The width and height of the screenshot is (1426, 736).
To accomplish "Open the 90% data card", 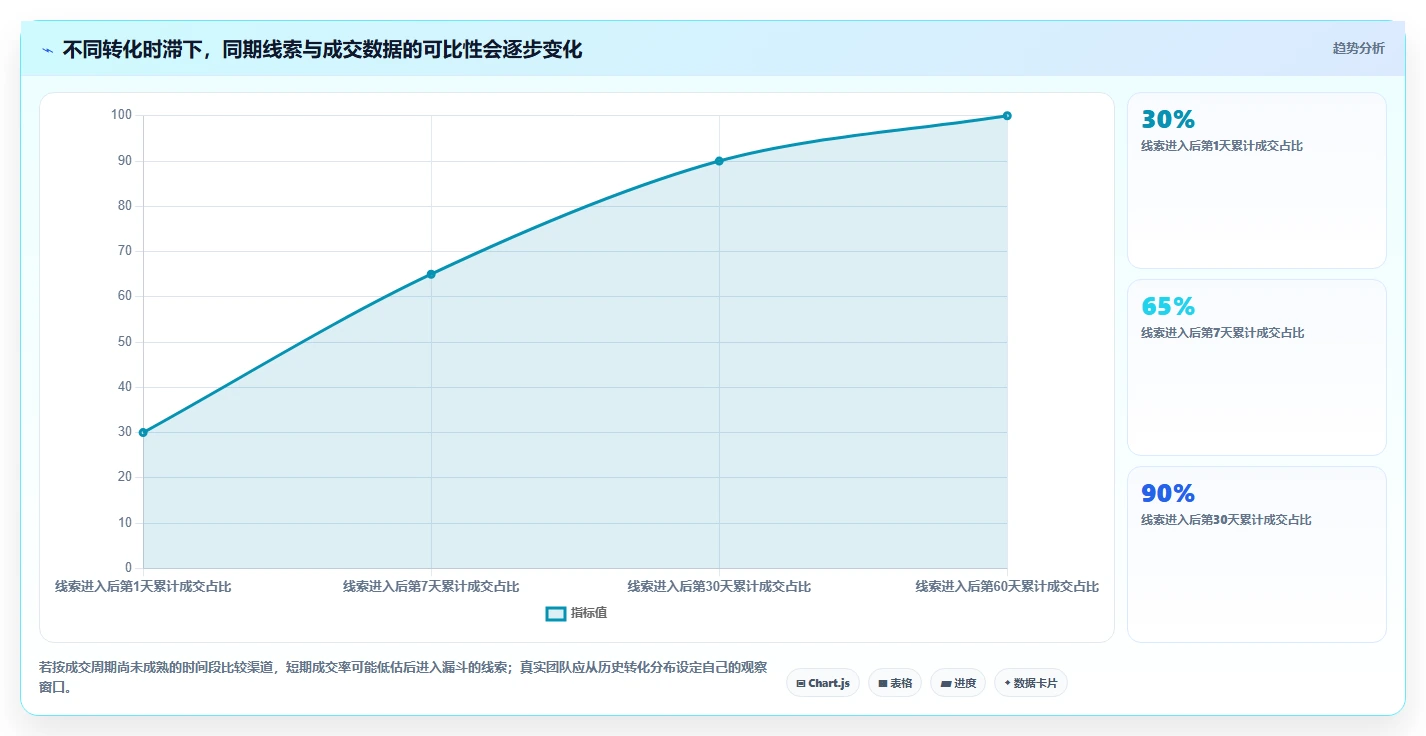I will click(1257, 554).
